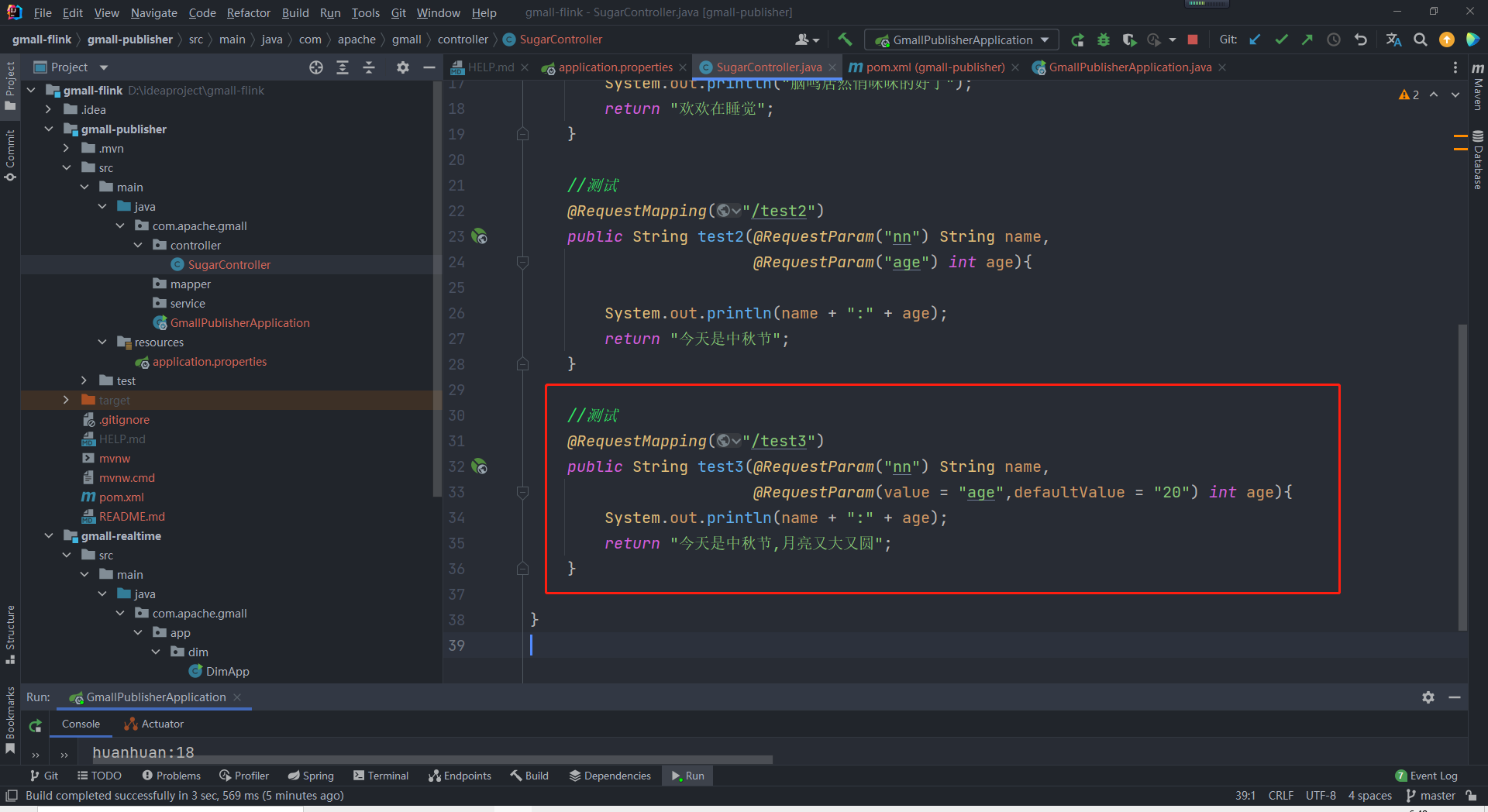Image resolution: width=1488 pixels, height=812 pixels.
Task: Open the Endpoints tool window button
Action: (460, 776)
